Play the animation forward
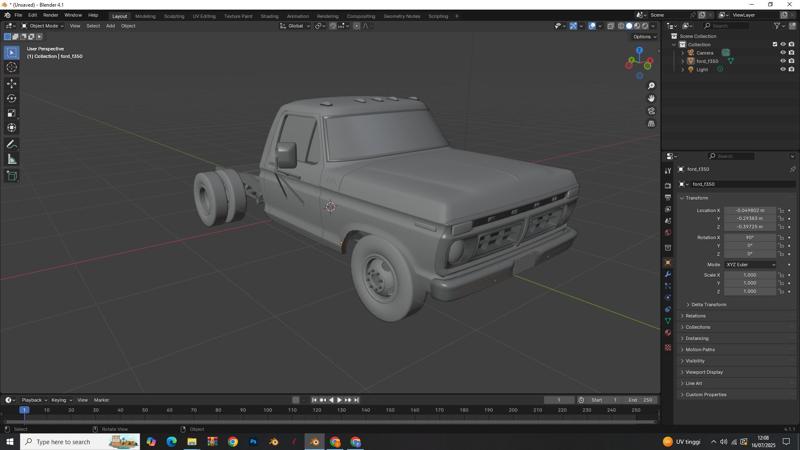 (x=339, y=400)
